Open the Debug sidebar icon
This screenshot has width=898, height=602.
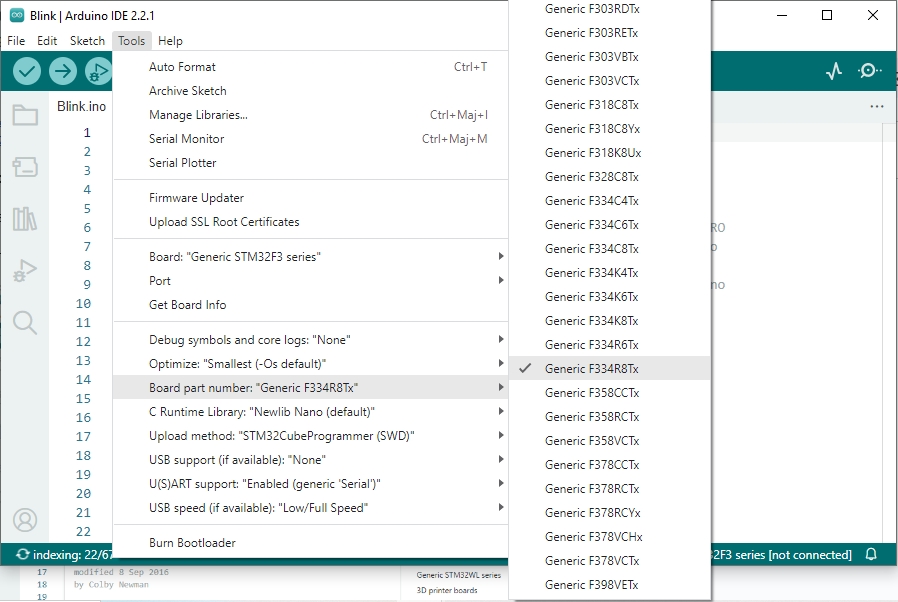(25, 271)
